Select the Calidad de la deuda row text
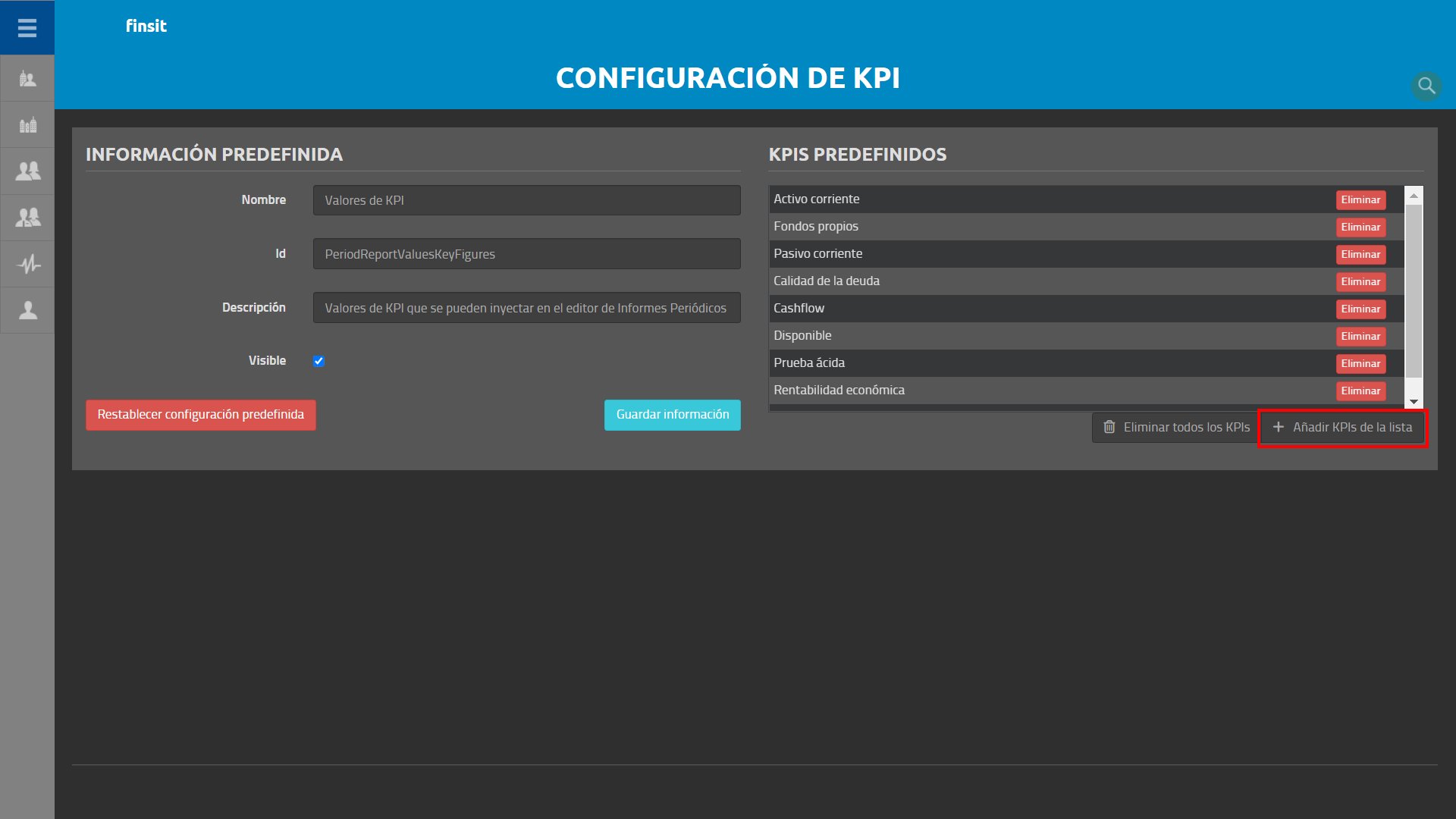The image size is (1456, 819). coord(827,281)
